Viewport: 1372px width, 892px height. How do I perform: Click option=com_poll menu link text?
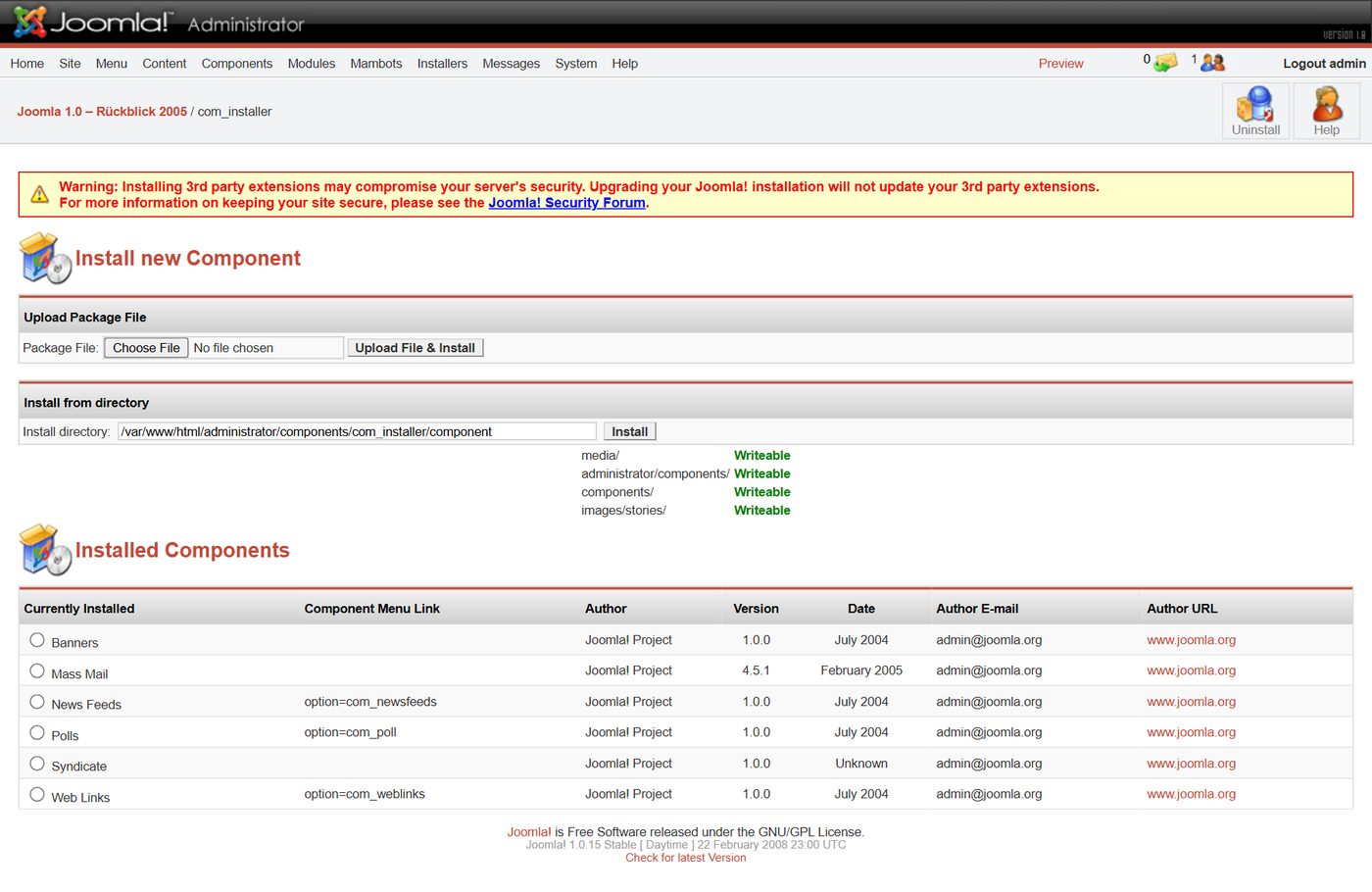(x=351, y=732)
